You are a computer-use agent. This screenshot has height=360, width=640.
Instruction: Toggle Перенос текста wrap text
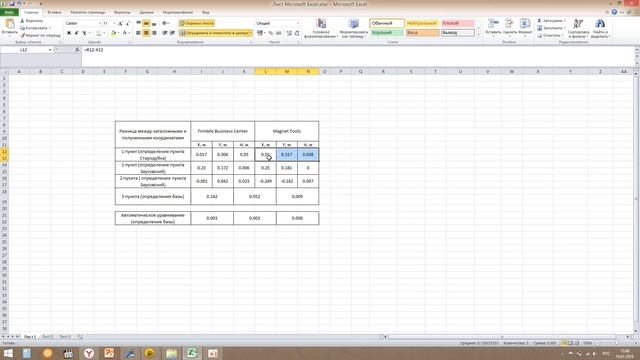[197, 23]
